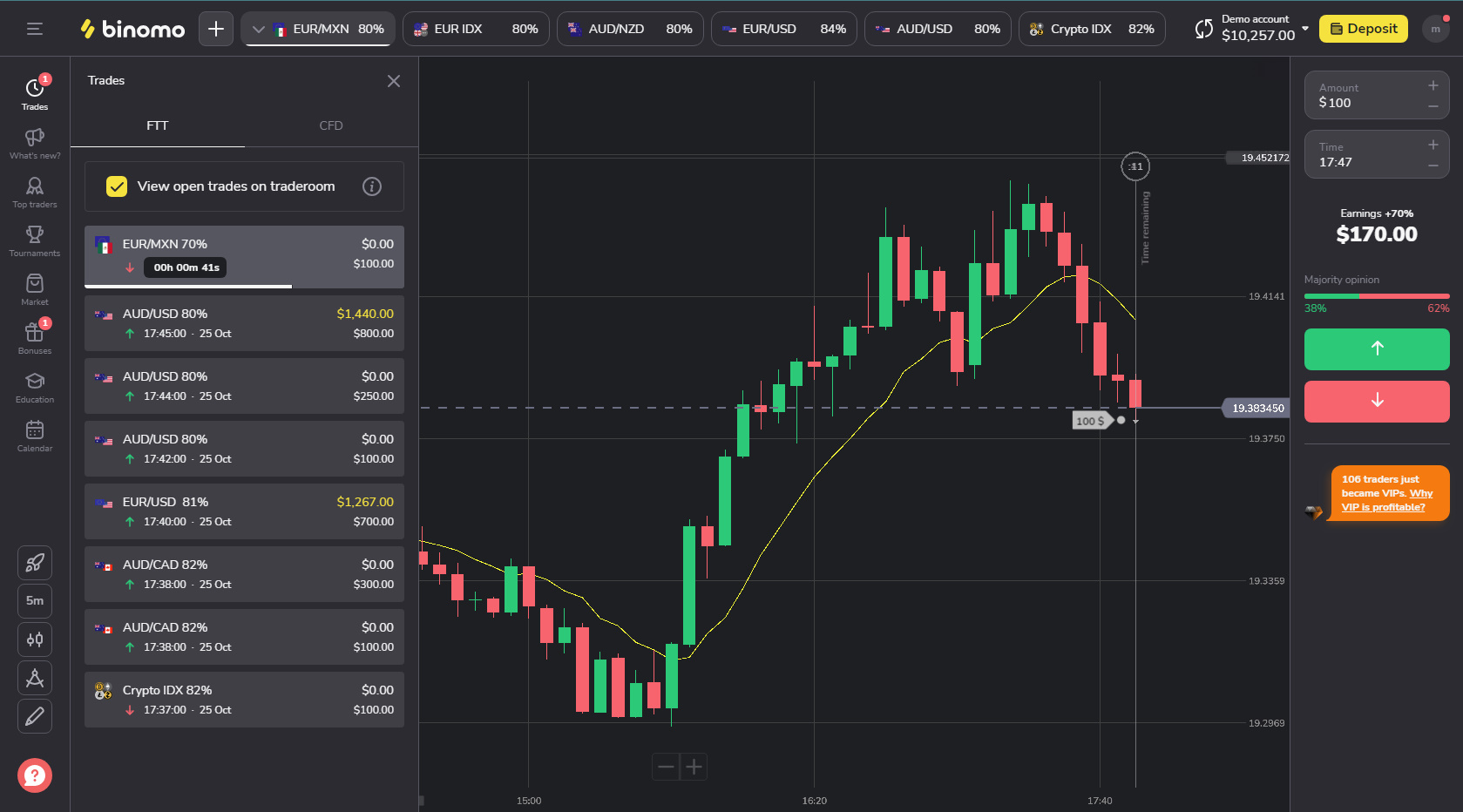Viewport: 1463px width, 812px height.
Task: Switch to the FTT tab
Action: click(x=157, y=125)
